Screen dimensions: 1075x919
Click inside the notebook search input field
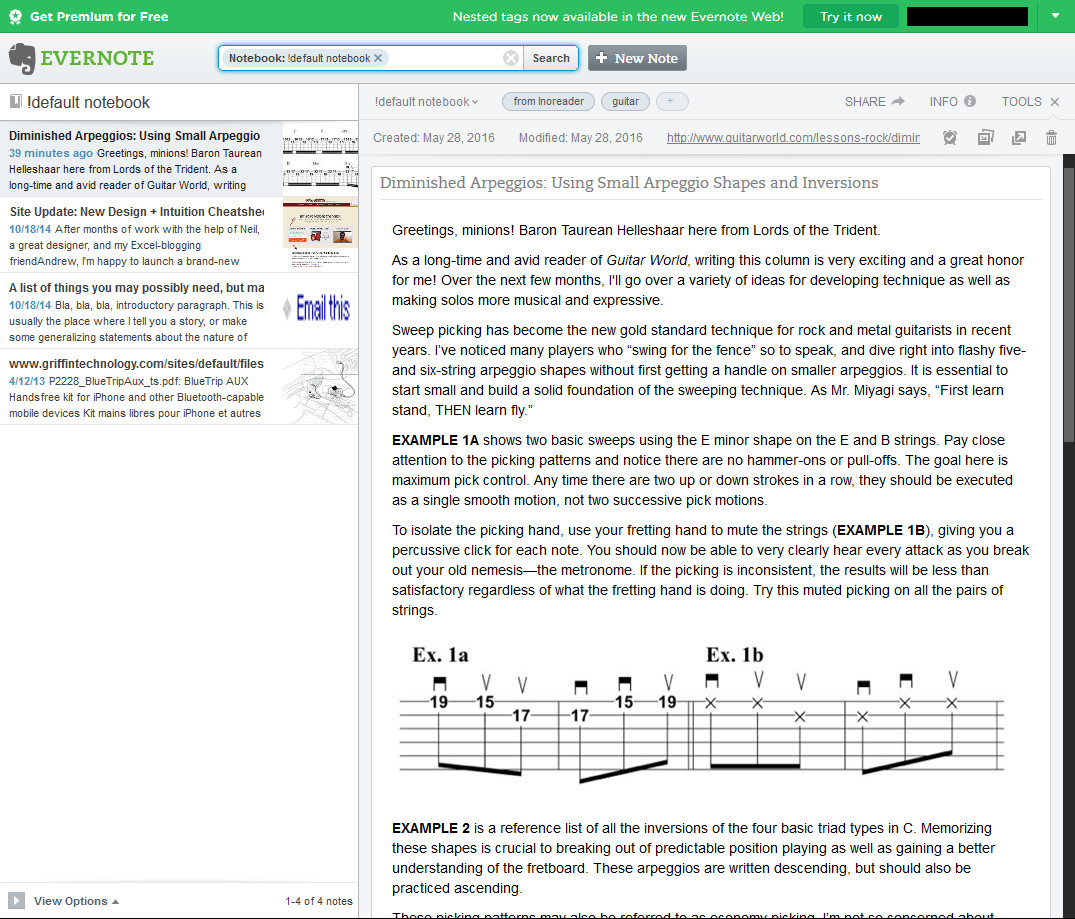click(446, 58)
